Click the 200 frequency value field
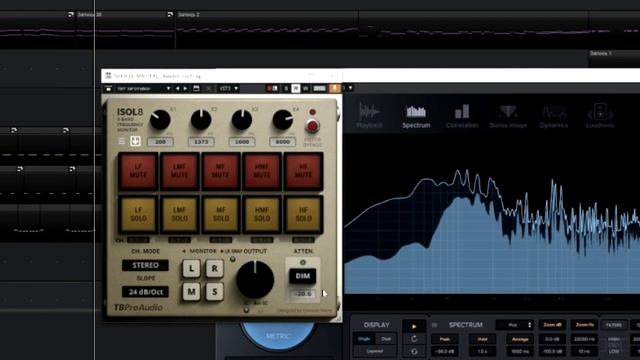Viewport: 640px width, 360px height. point(160,142)
